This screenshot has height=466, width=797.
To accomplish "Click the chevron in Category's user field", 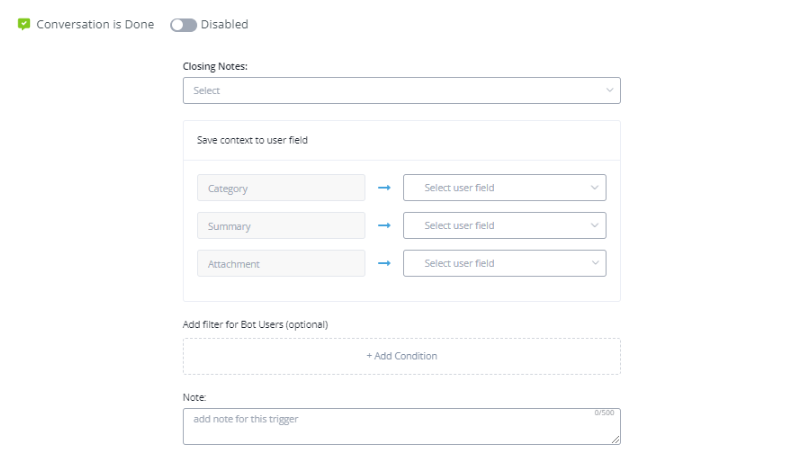I will (x=595, y=188).
